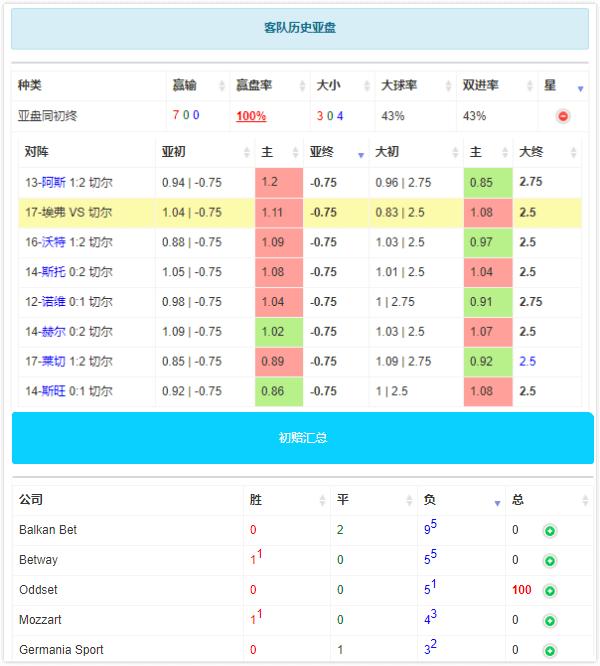Click the 1.09 | 2.75 opening total cell
Viewport: 600px width, 666px height.
[x=403, y=361]
